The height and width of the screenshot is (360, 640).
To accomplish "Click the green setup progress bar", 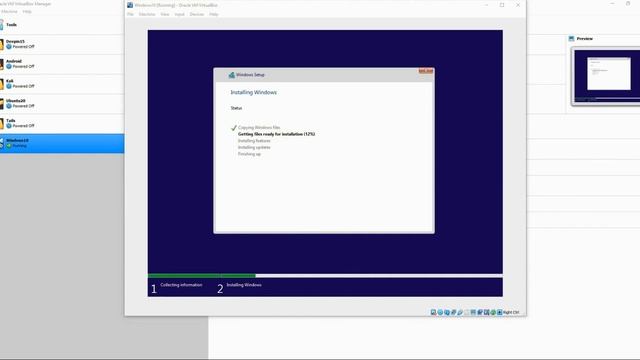I will click(x=202, y=276).
